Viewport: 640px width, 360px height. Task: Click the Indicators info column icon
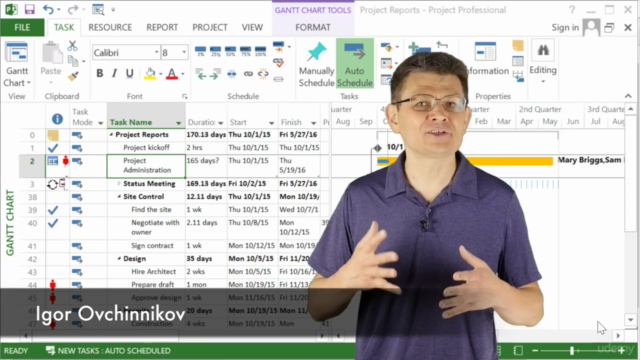click(57, 119)
